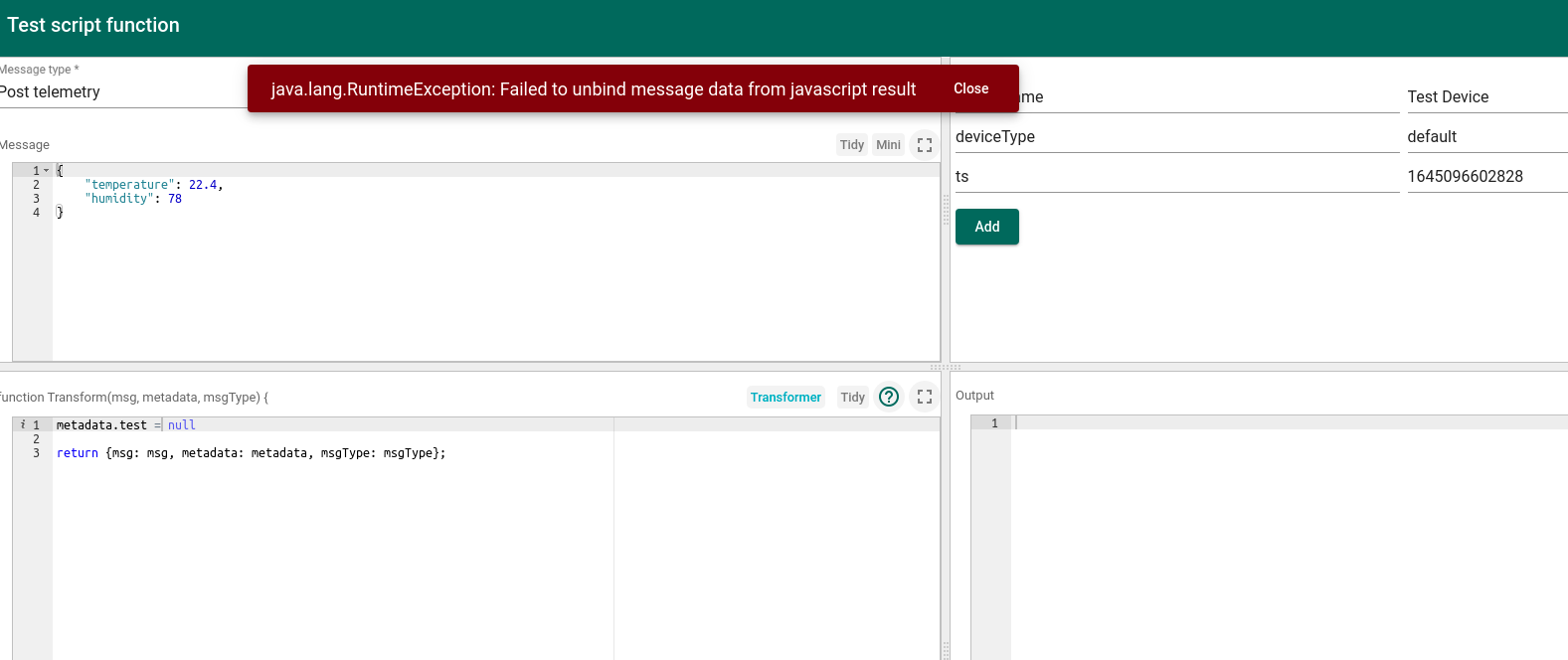Image resolution: width=1568 pixels, height=660 pixels.
Task: Toggle fullscreen for the Transform function editor
Action: [x=925, y=398]
